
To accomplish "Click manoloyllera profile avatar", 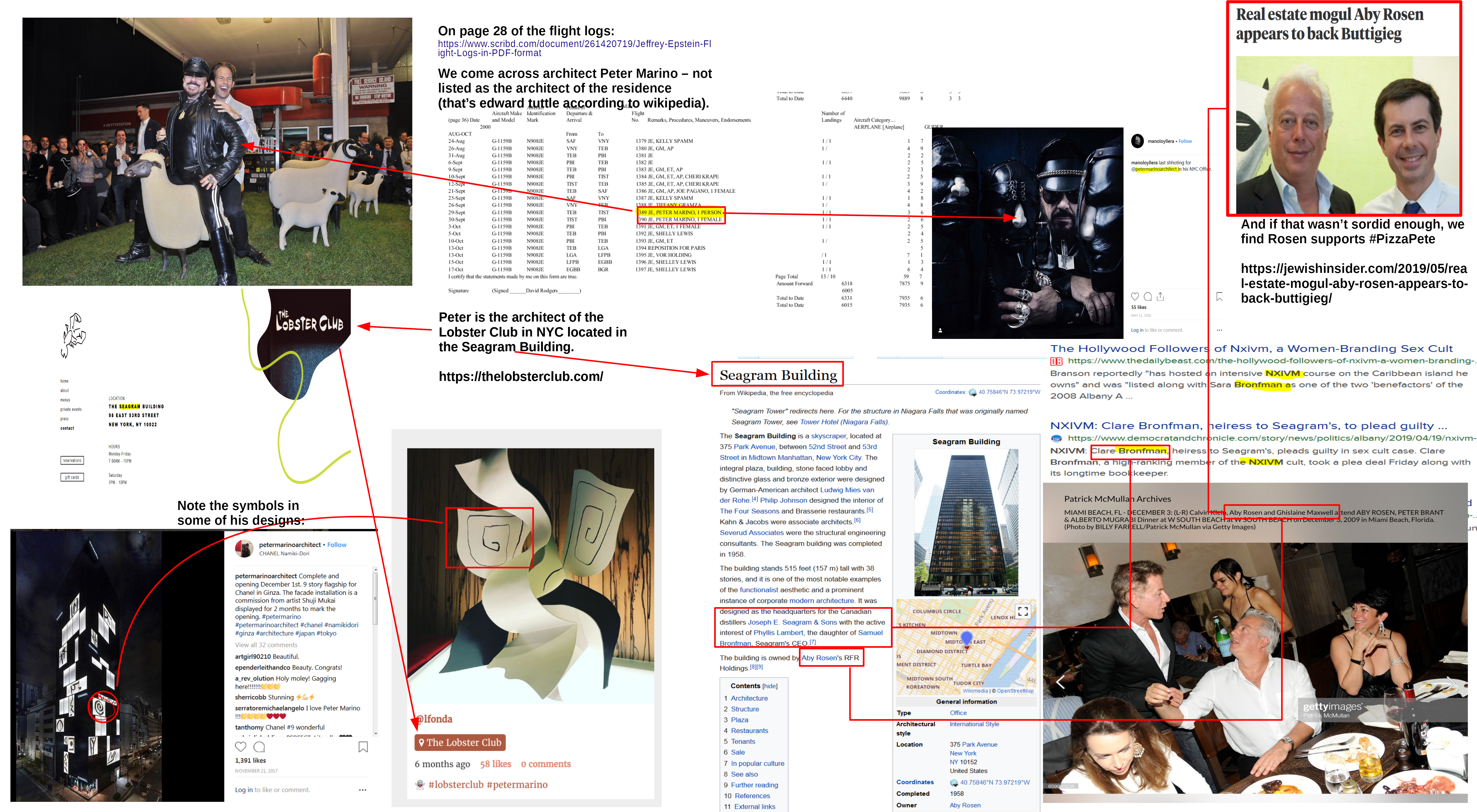I will [x=1137, y=141].
